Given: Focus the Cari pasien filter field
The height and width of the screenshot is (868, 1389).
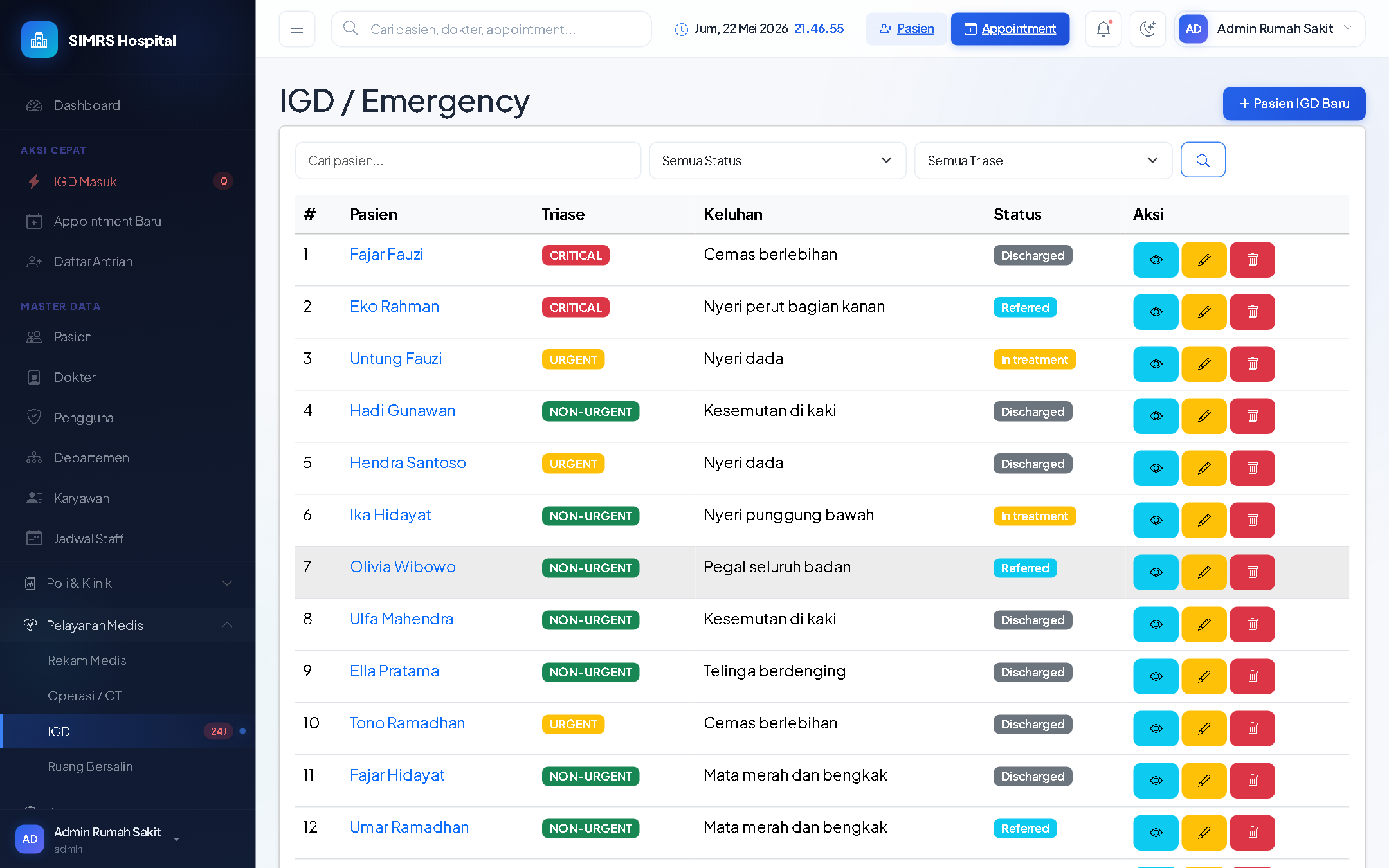Looking at the screenshot, I should [x=468, y=161].
